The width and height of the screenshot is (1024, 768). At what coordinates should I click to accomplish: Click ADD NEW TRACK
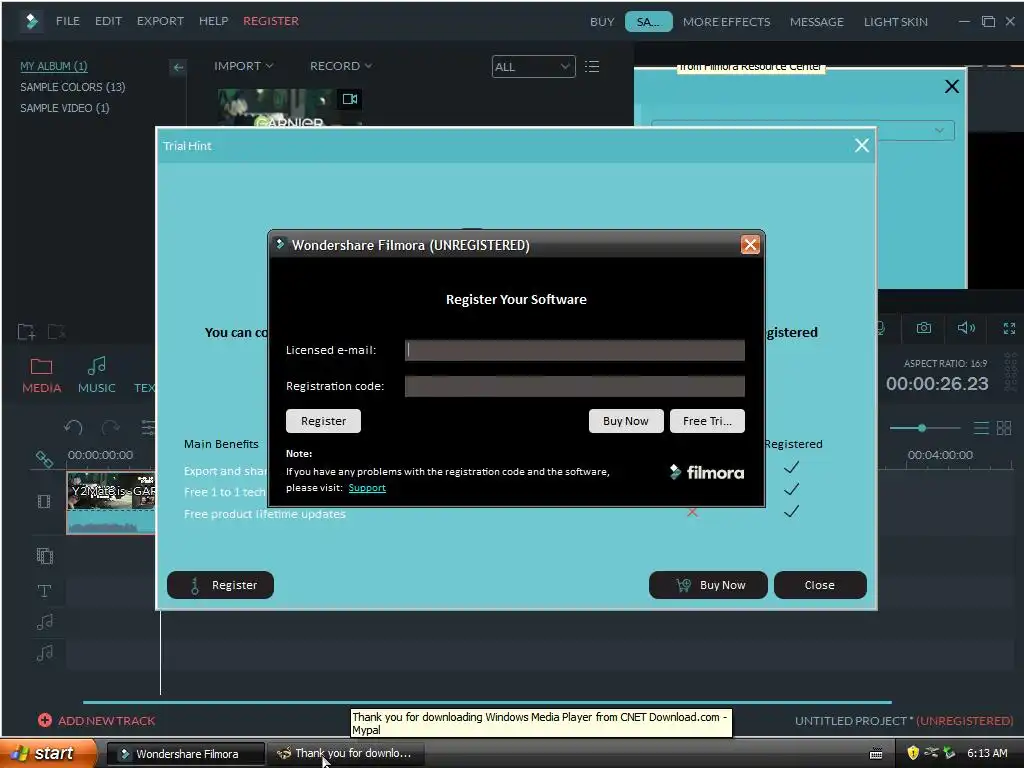[97, 720]
